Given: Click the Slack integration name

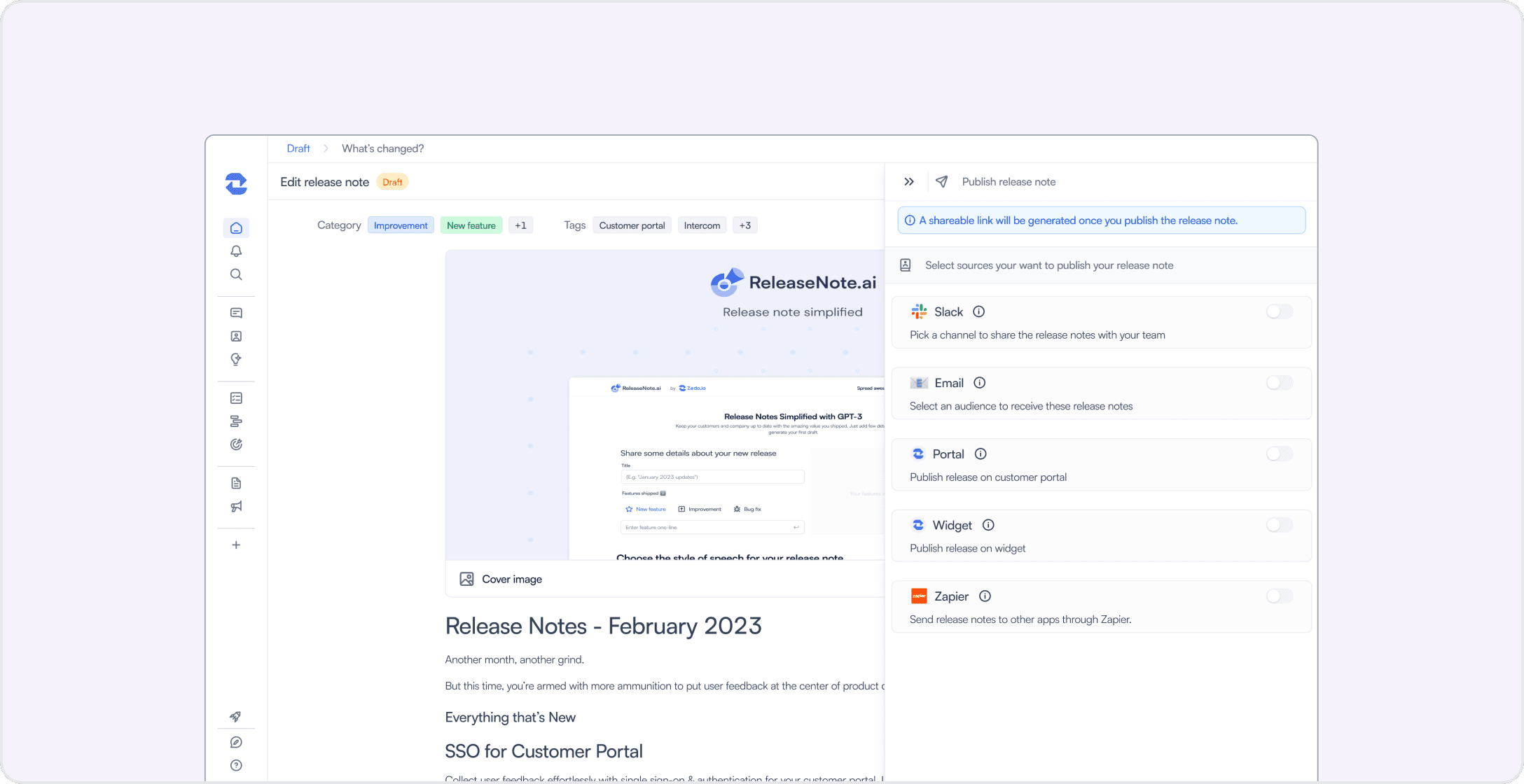Looking at the screenshot, I should (948, 311).
